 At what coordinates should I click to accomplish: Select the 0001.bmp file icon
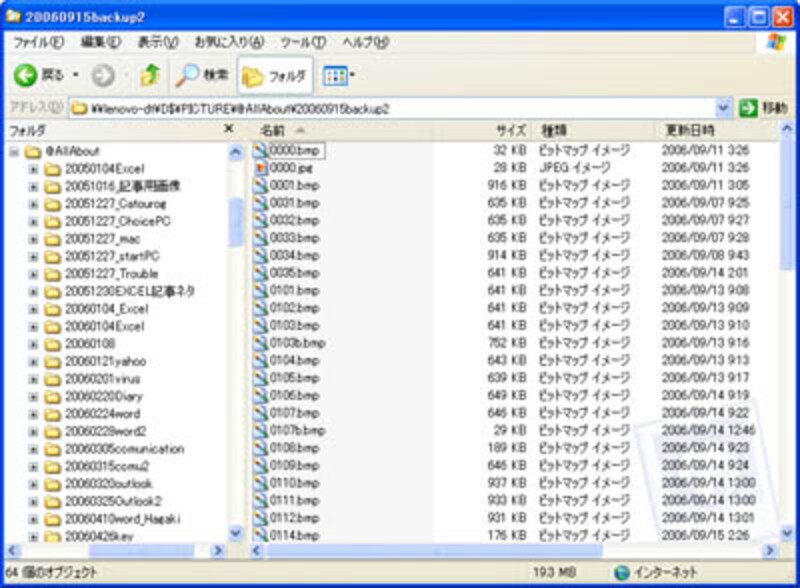tap(261, 185)
